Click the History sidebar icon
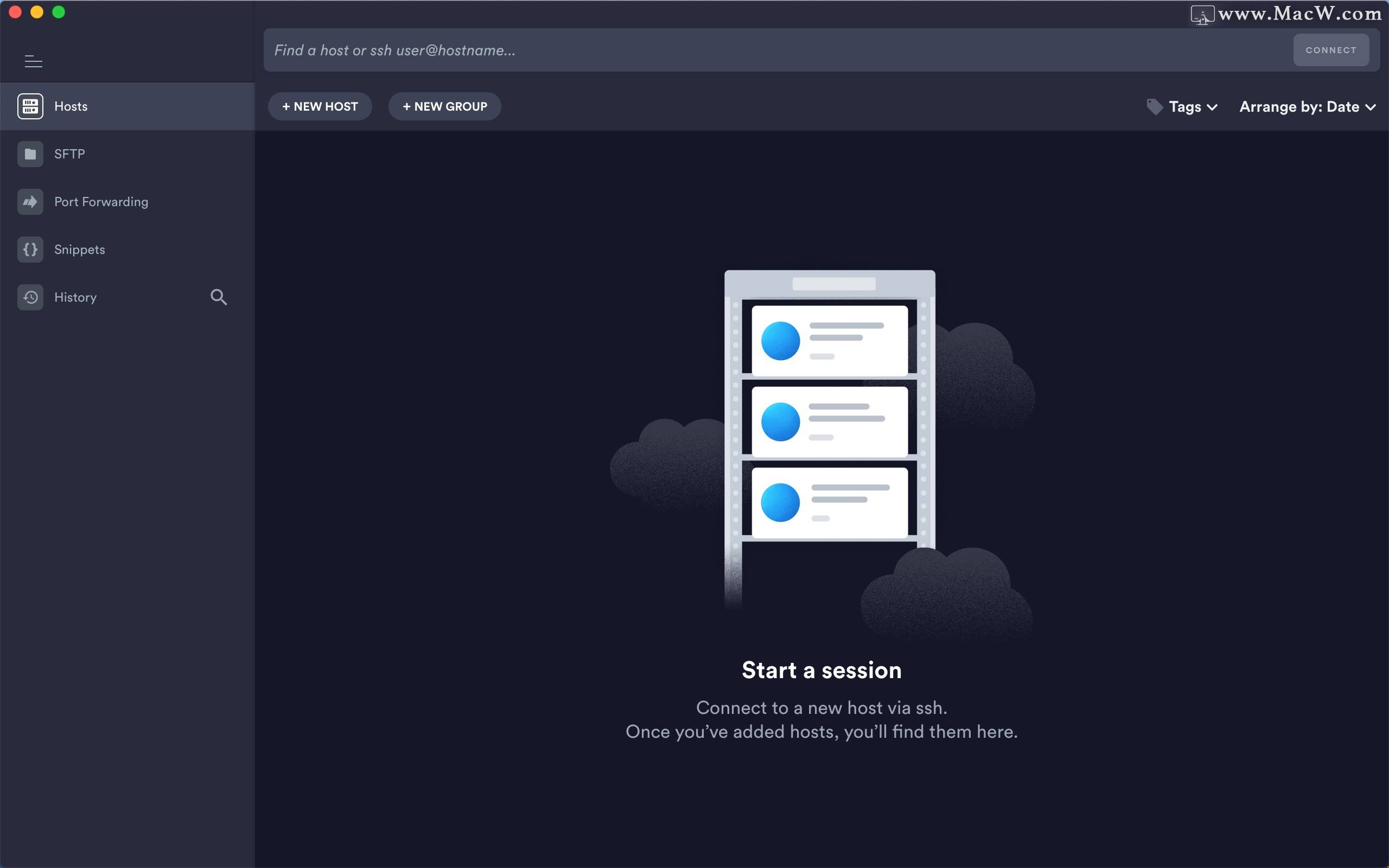This screenshot has height=868, width=1389. [x=31, y=297]
